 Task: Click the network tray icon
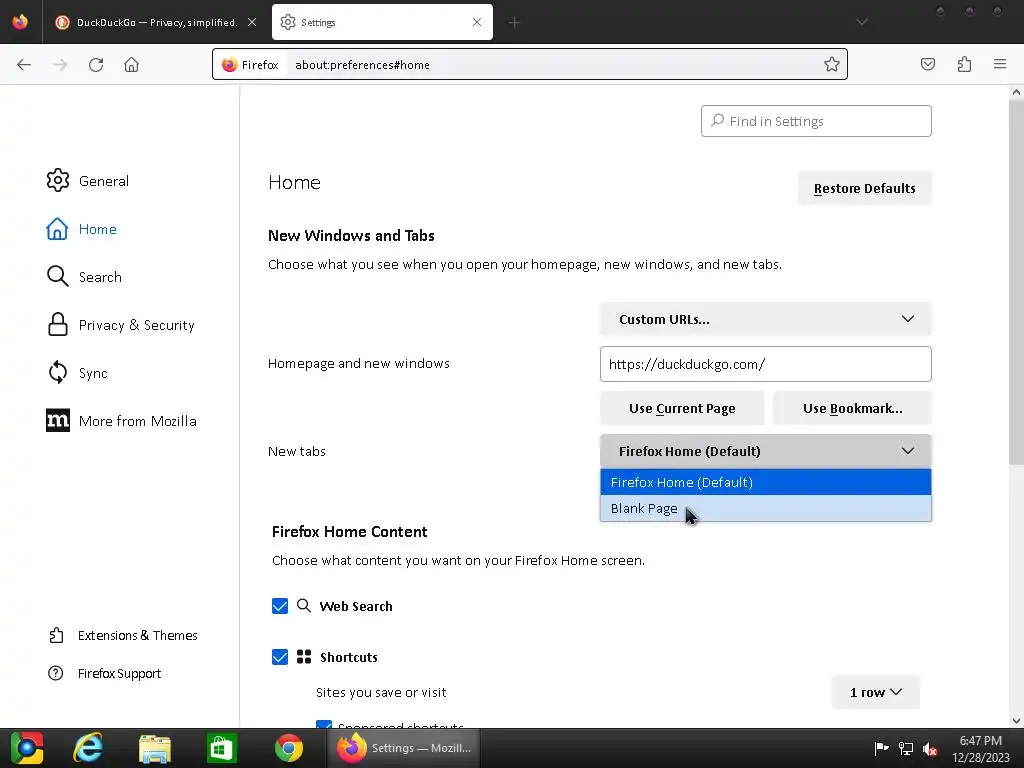[x=906, y=748]
